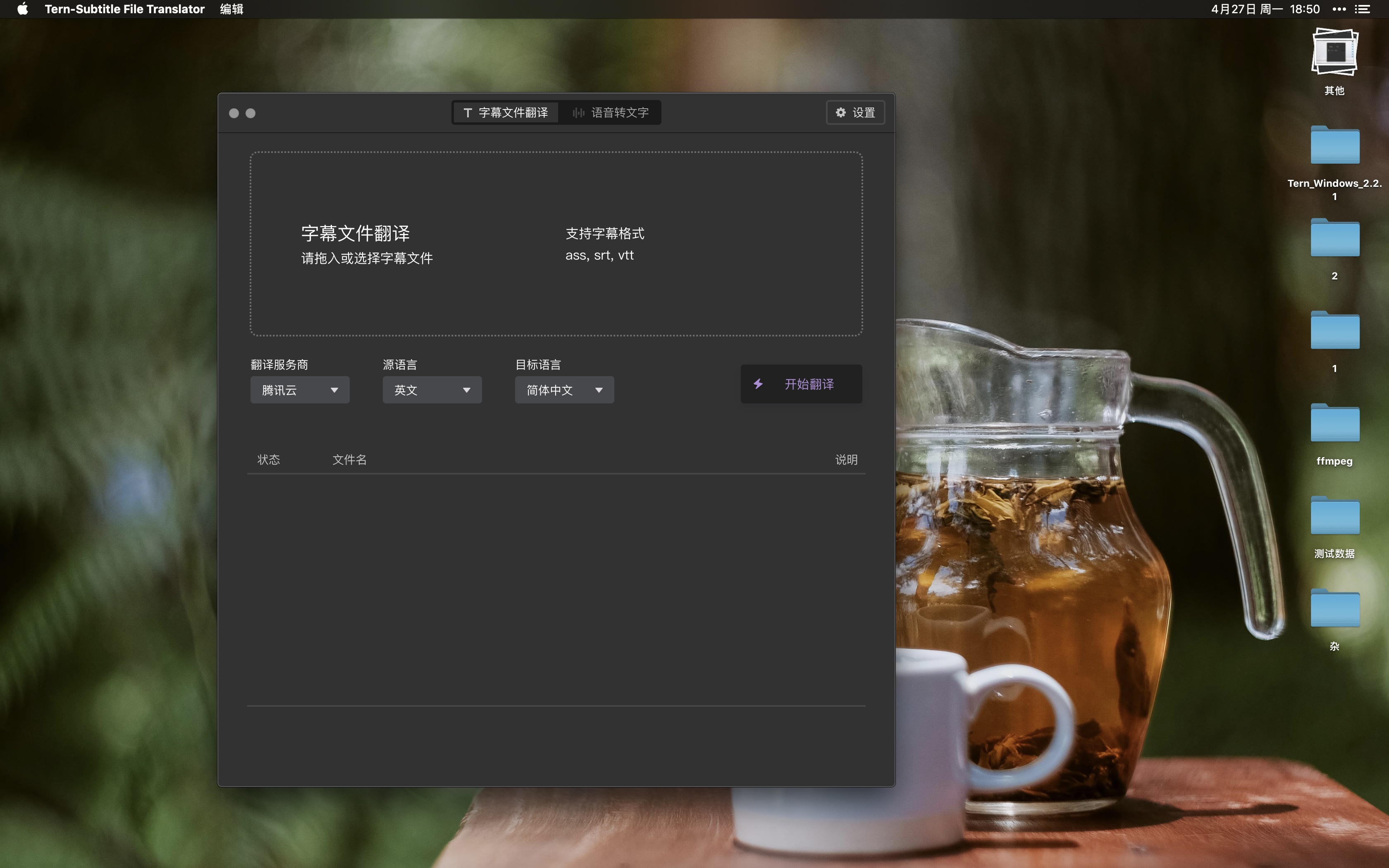This screenshot has height=868, width=1389.
Task: Click the Tern-Subtitle File Translator app menu
Action: click(124, 9)
